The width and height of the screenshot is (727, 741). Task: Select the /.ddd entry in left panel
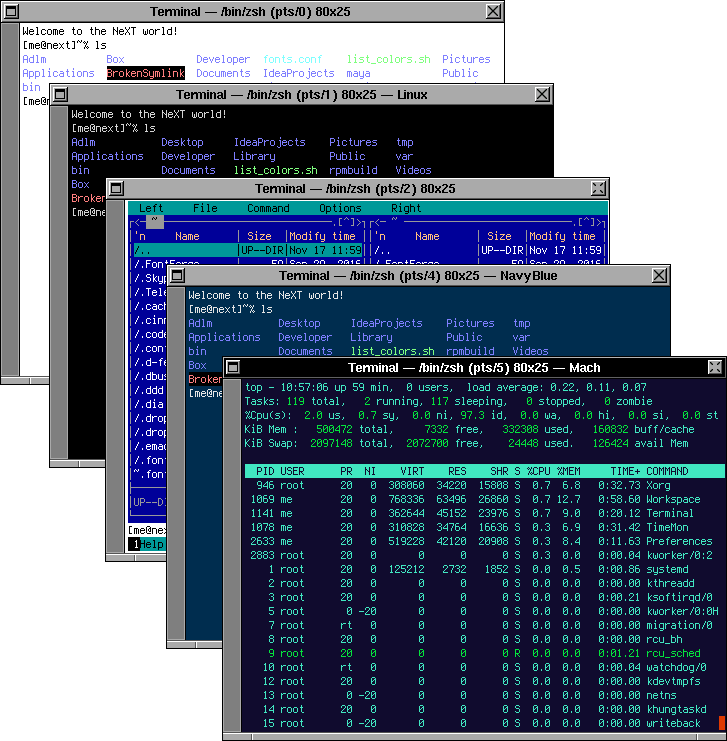click(149, 390)
